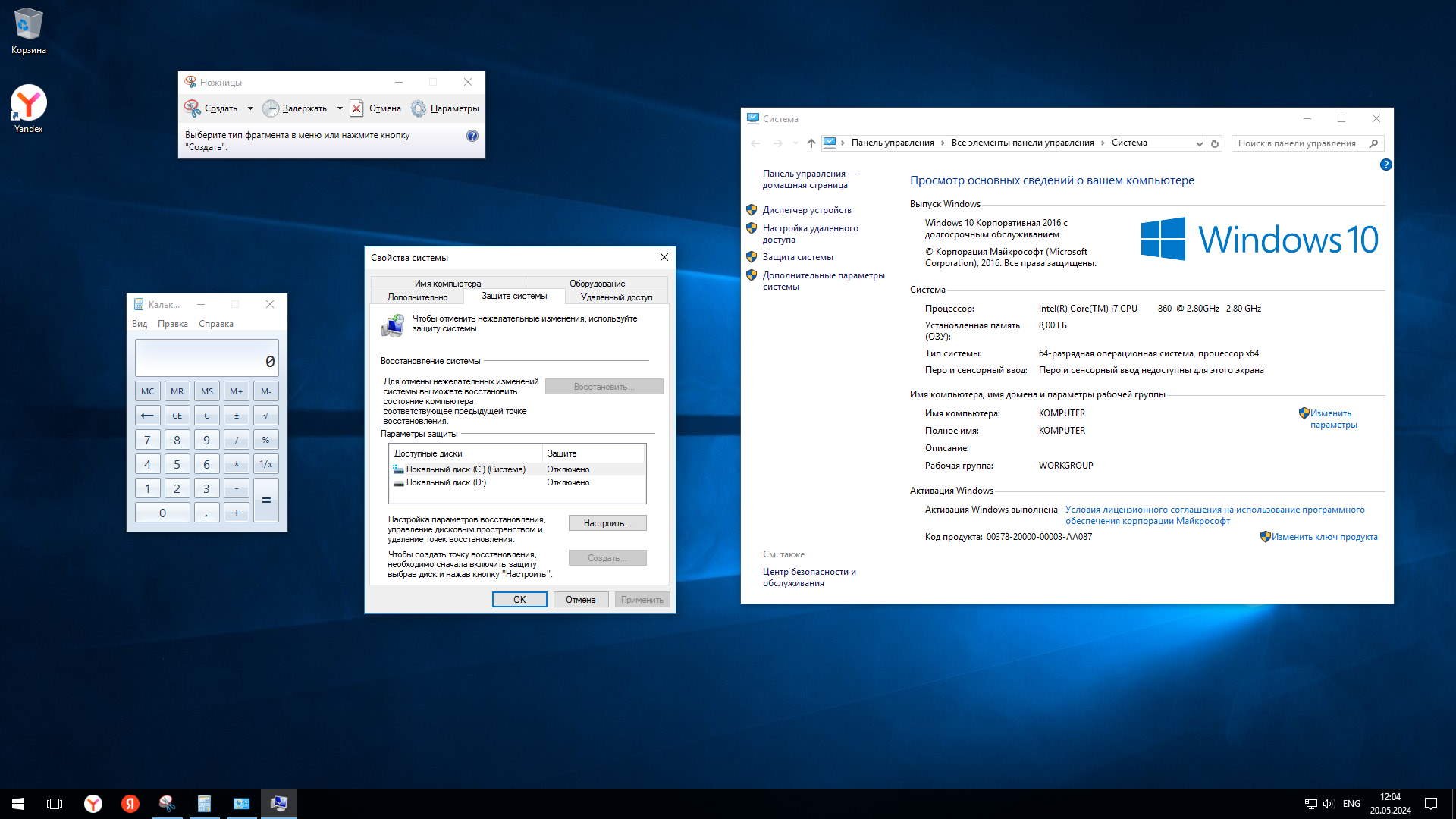This screenshot has width=1456, height=819.
Task: Open calculator Вид menu
Action: pos(140,324)
